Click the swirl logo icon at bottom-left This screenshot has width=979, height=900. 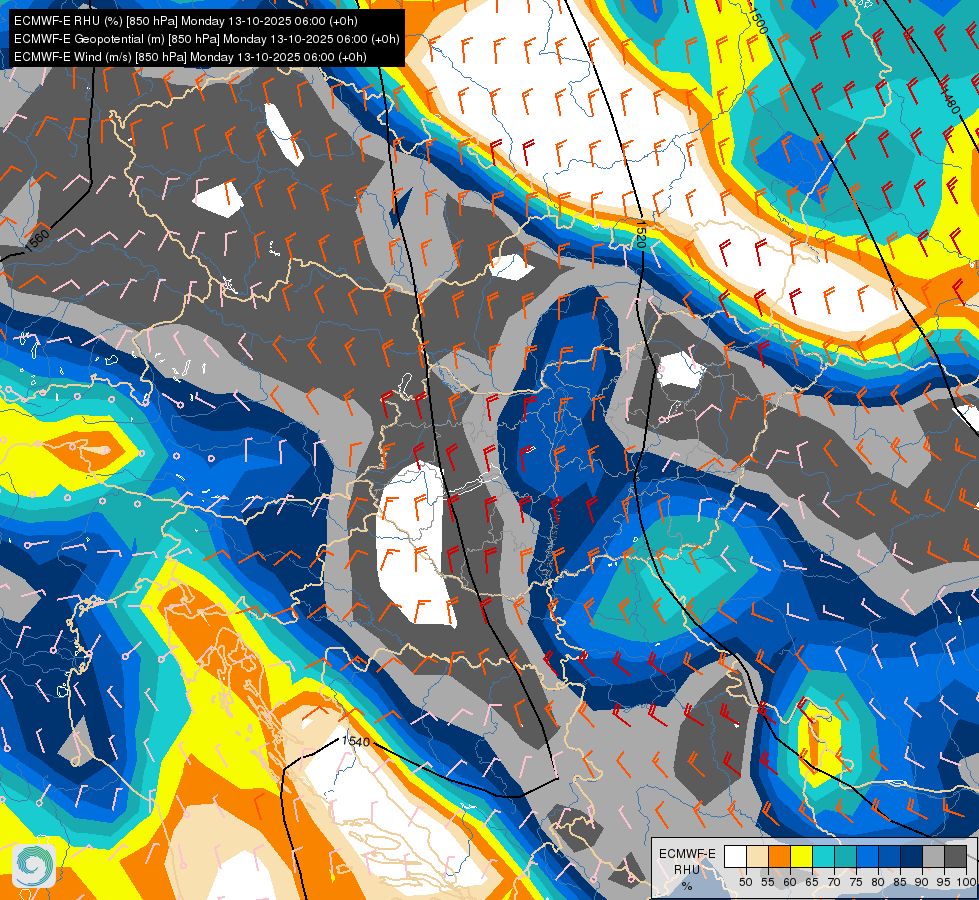pyautogui.click(x=34, y=865)
